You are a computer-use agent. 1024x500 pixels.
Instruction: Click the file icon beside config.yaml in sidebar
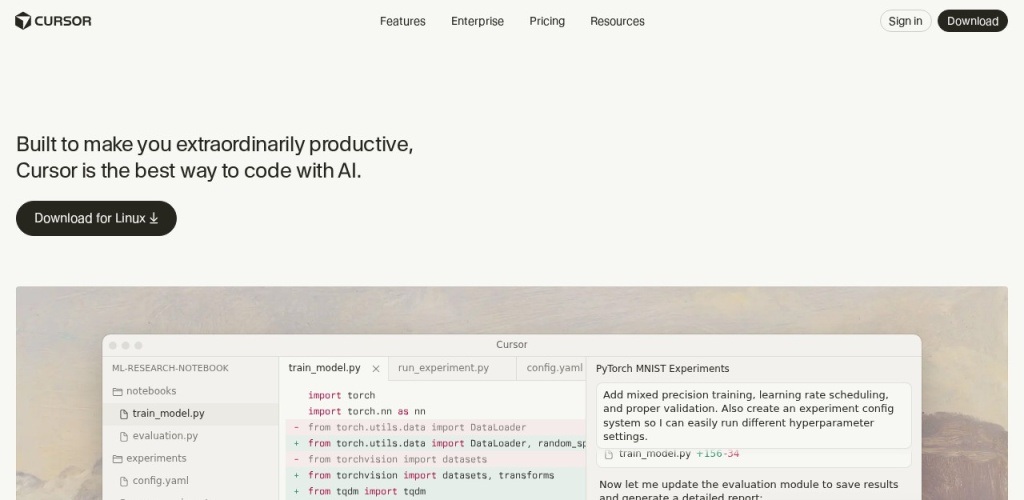(x=124, y=481)
